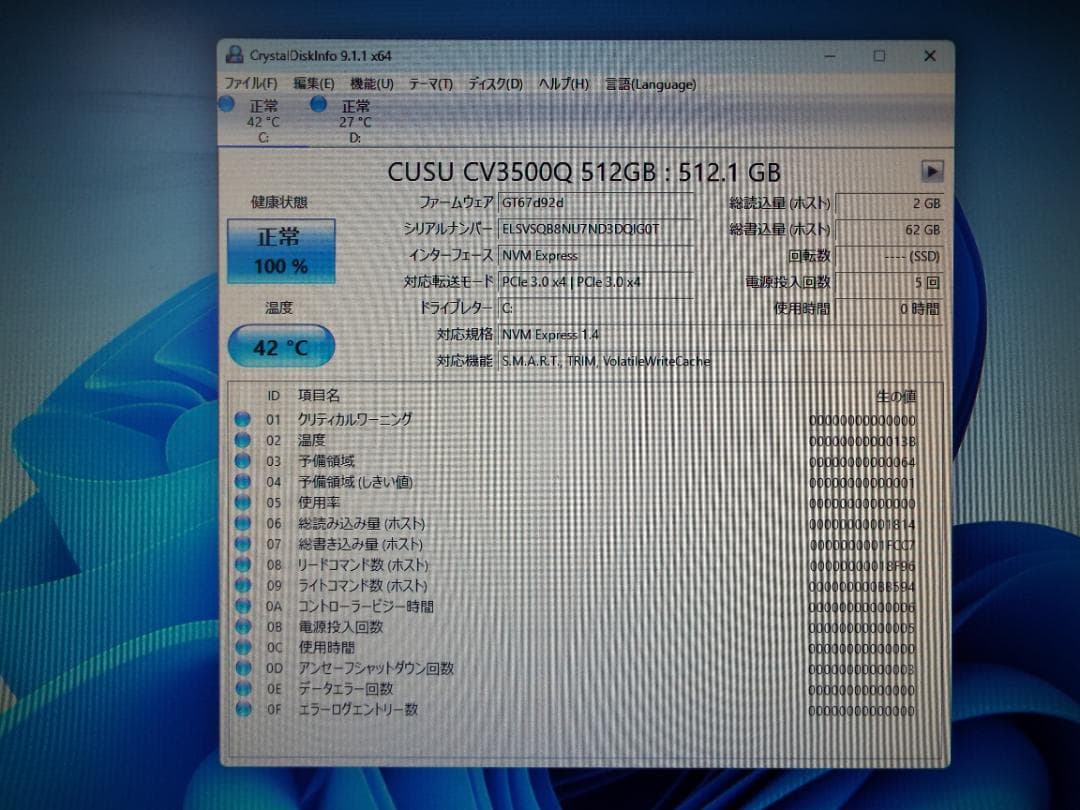1080x810 pixels.
Task: Open the テーマ(T) theme menu
Action: 430,84
